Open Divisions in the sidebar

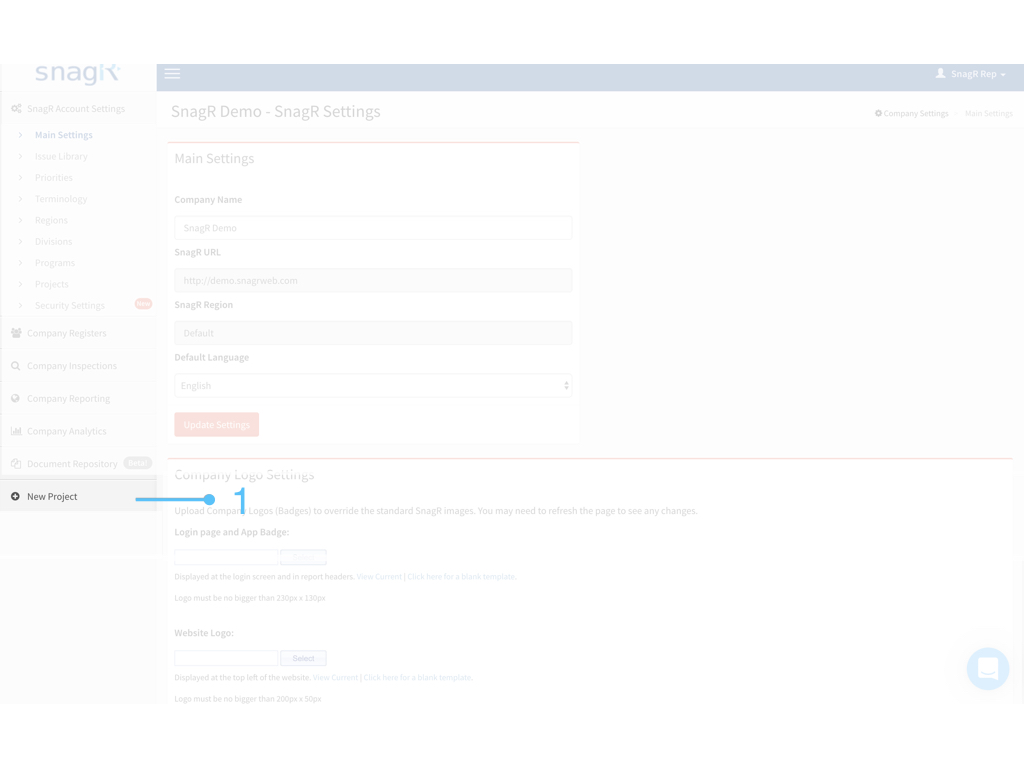pyautogui.click(x=54, y=242)
